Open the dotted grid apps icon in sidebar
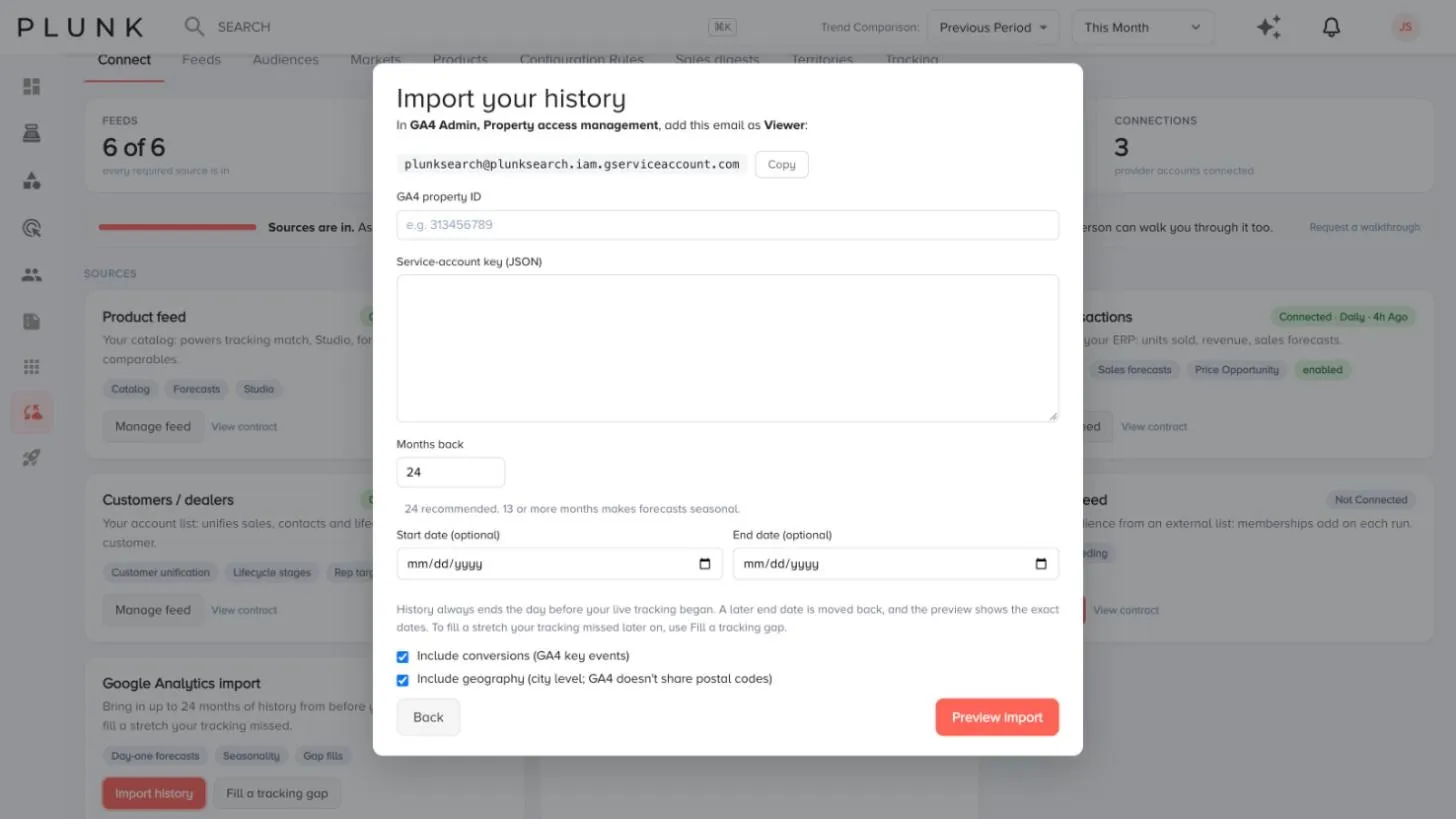 click(x=32, y=367)
